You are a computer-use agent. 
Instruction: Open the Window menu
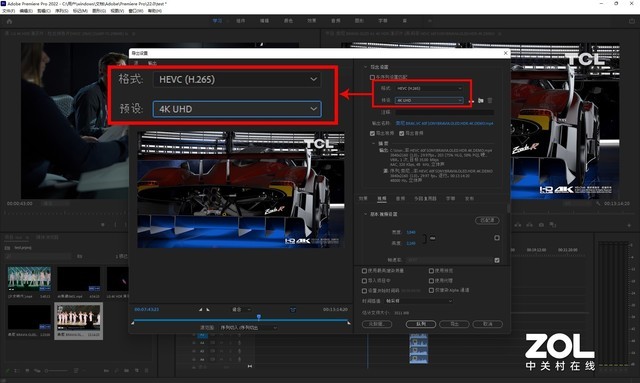136,11
